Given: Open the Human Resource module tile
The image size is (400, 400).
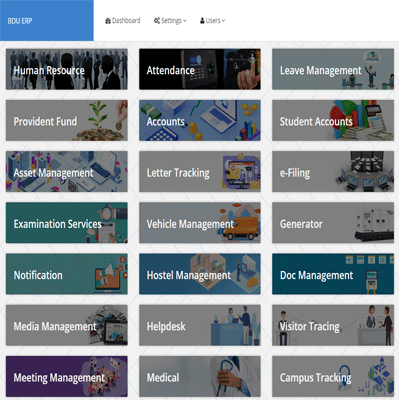Looking at the screenshot, I should [67, 69].
